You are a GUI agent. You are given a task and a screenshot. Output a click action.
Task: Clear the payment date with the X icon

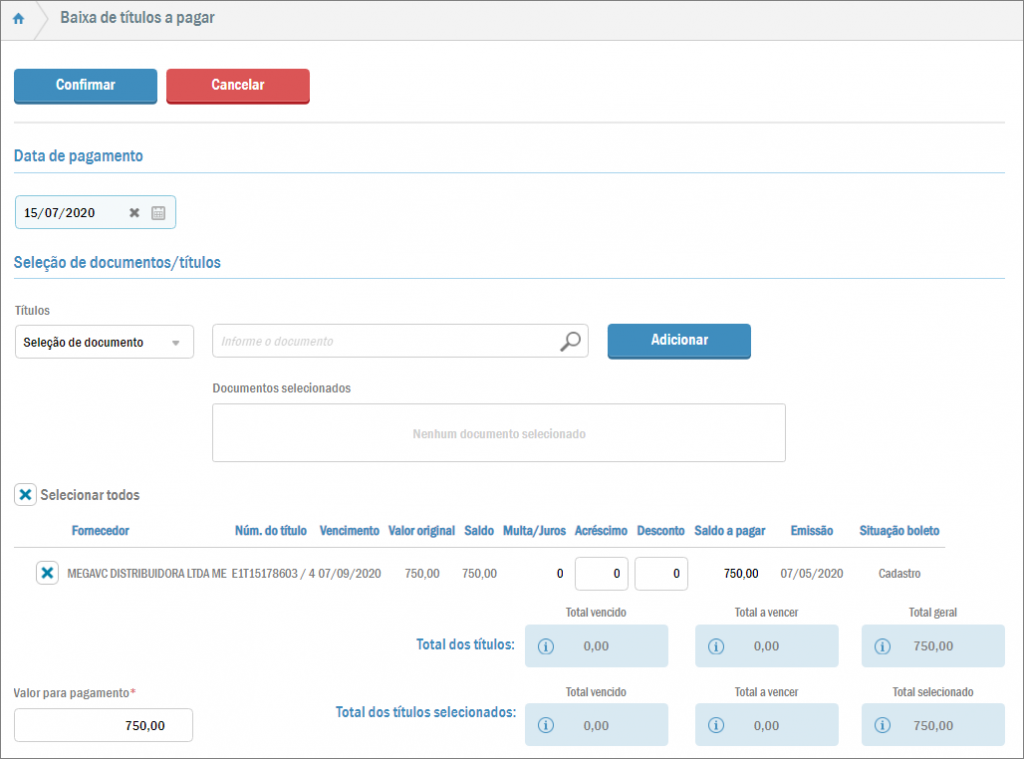134,212
